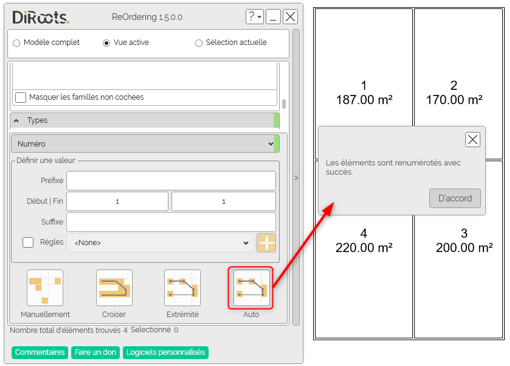Click the main panel vertical scrollbar

[x=296, y=177]
